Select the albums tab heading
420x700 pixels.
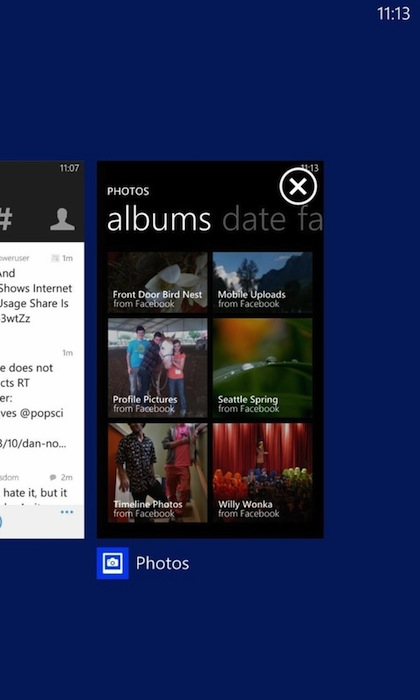click(x=159, y=219)
